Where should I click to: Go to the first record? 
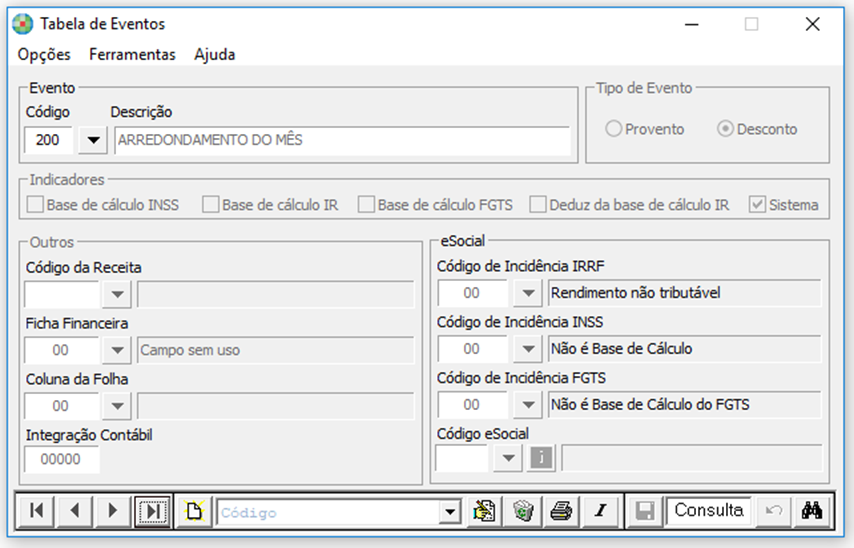pos(36,511)
